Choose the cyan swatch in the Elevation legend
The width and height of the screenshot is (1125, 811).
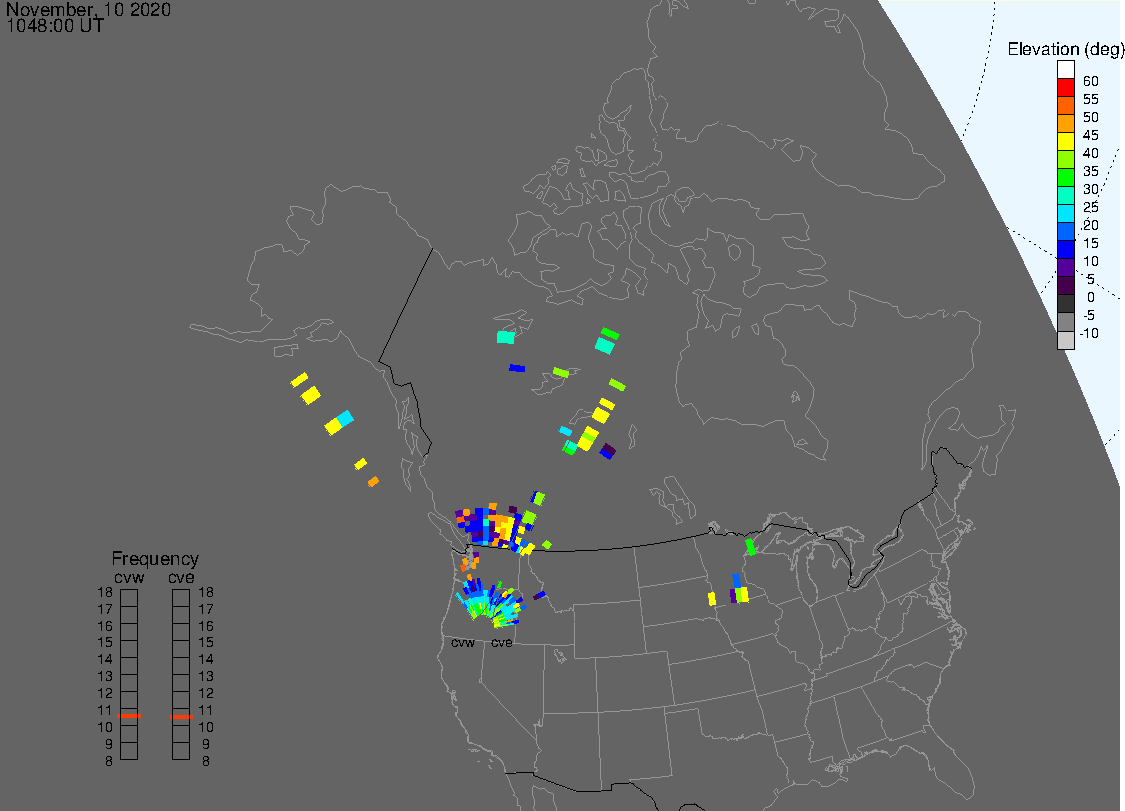click(1065, 213)
